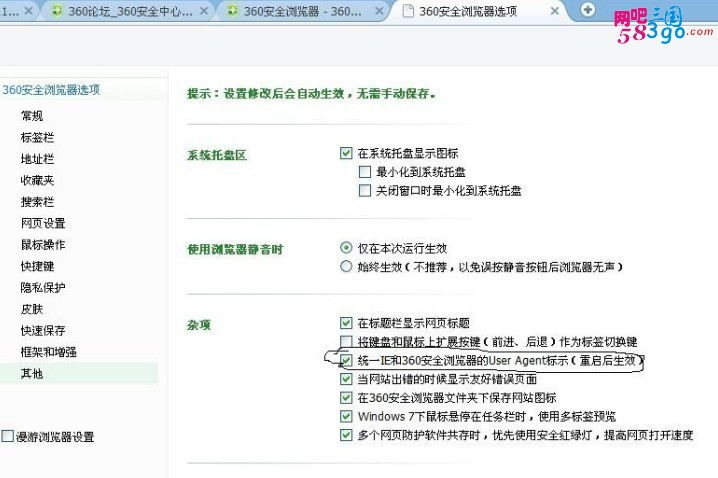Click the 杂项 section heading
Screen dimensions: 718x478
pos(198,325)
